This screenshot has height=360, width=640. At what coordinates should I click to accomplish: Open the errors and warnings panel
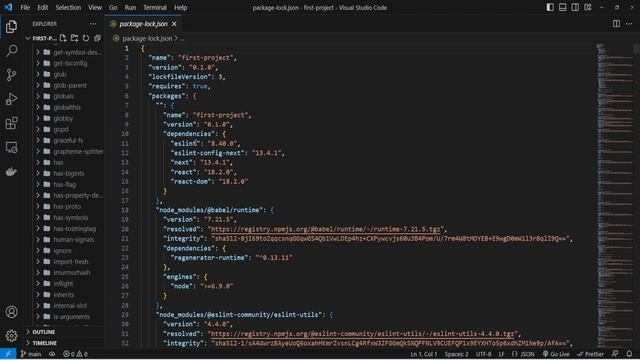[75, 354]
